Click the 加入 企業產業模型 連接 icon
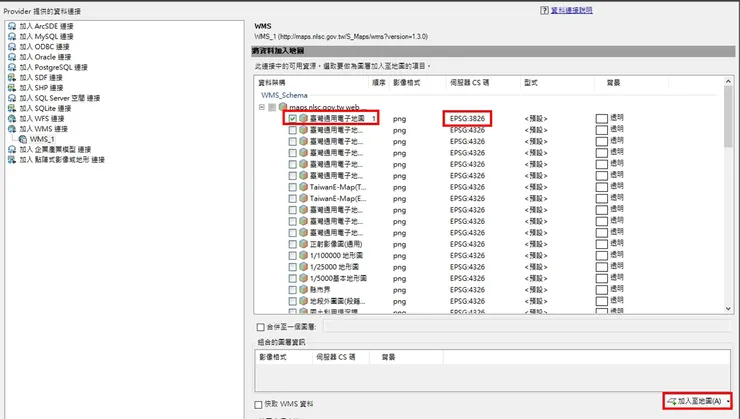 (12, 150)
